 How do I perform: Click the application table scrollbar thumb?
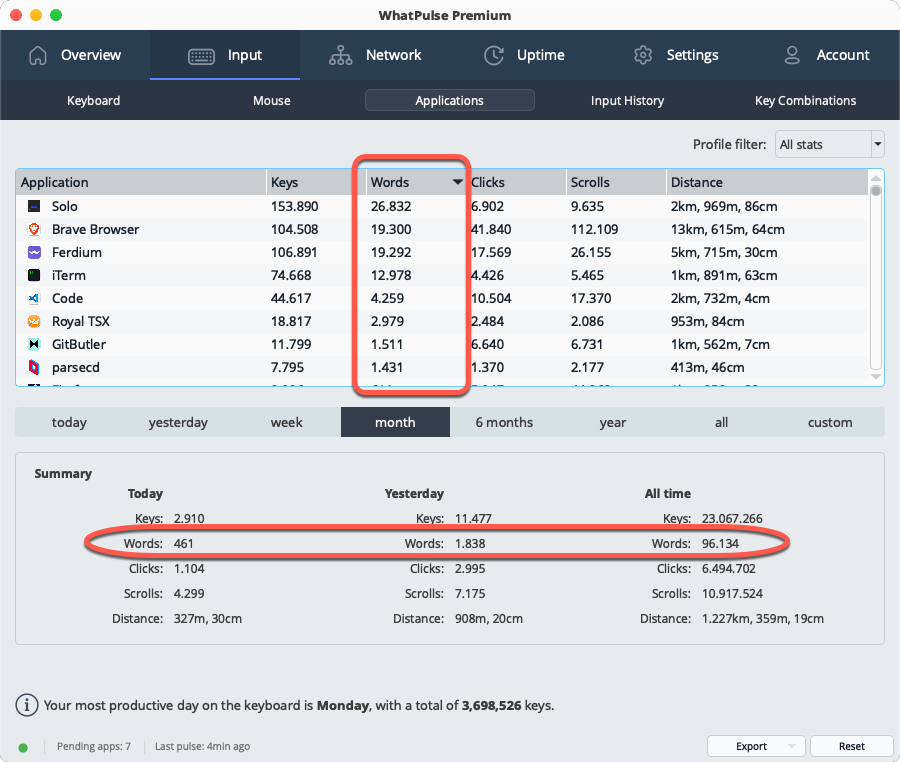coord(875,190)
